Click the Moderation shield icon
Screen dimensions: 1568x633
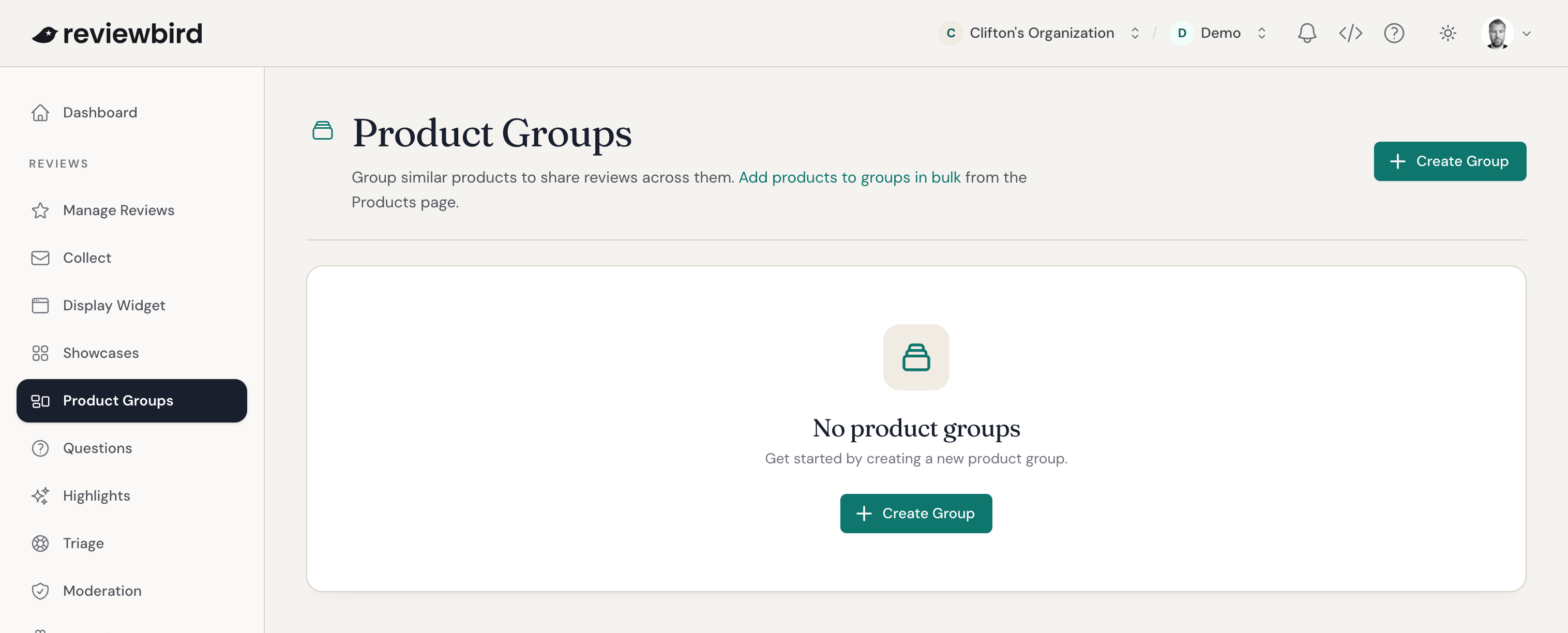coord(40,591)
